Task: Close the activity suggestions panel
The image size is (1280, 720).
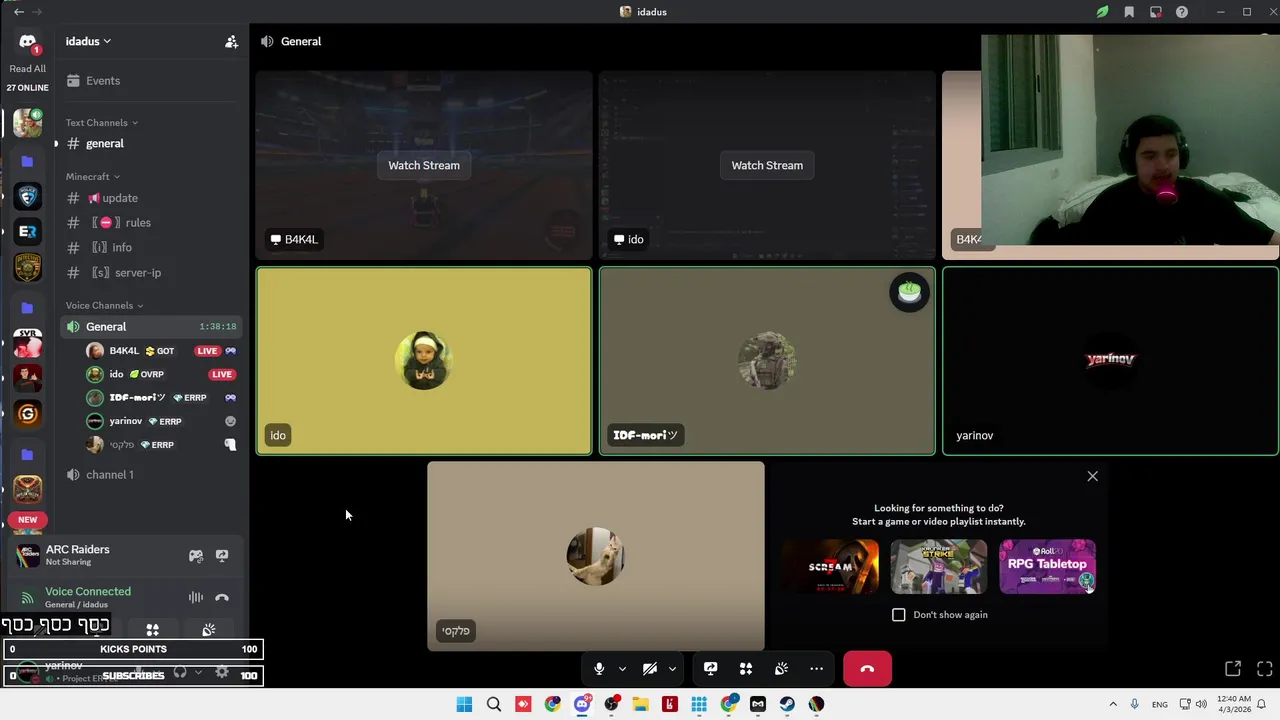Action: pos(1092,476)
